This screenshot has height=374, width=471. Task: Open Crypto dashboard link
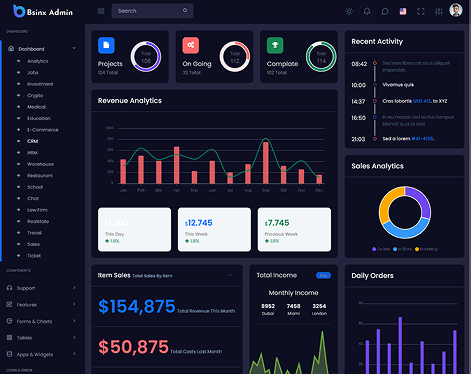click(35, 95)
